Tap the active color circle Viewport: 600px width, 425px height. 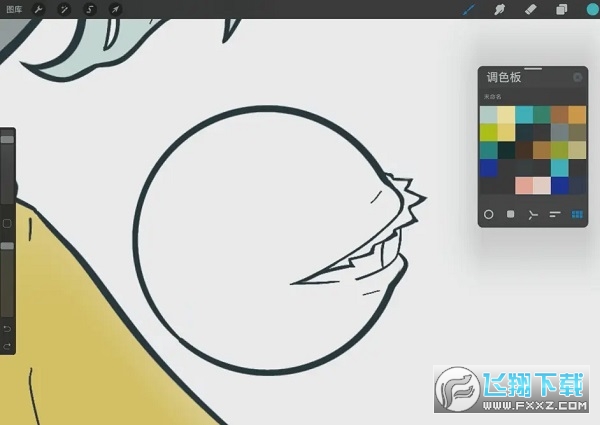click(592, 9)
